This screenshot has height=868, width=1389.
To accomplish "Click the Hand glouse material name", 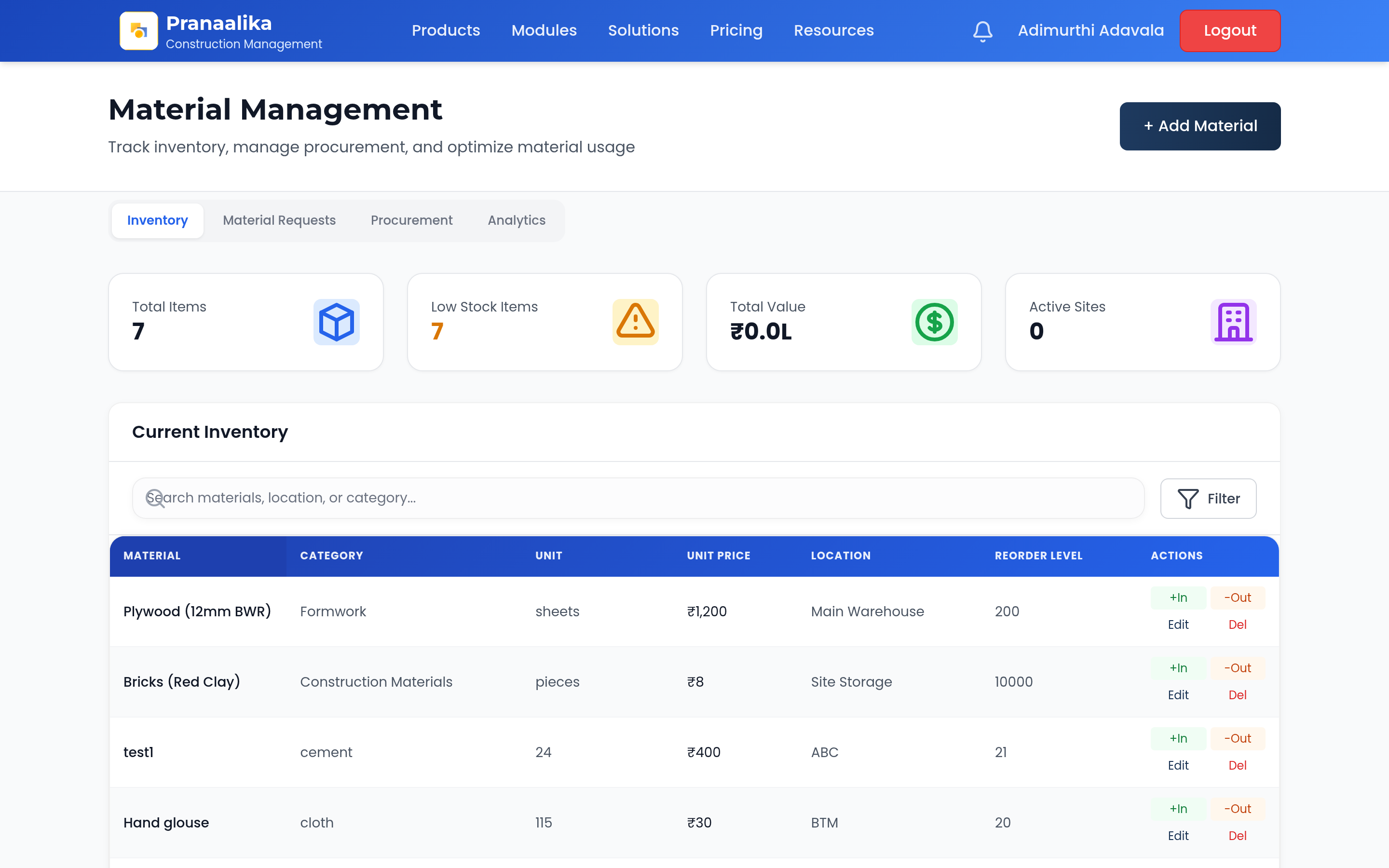I will pyautogui.click(x=166, y=823).
